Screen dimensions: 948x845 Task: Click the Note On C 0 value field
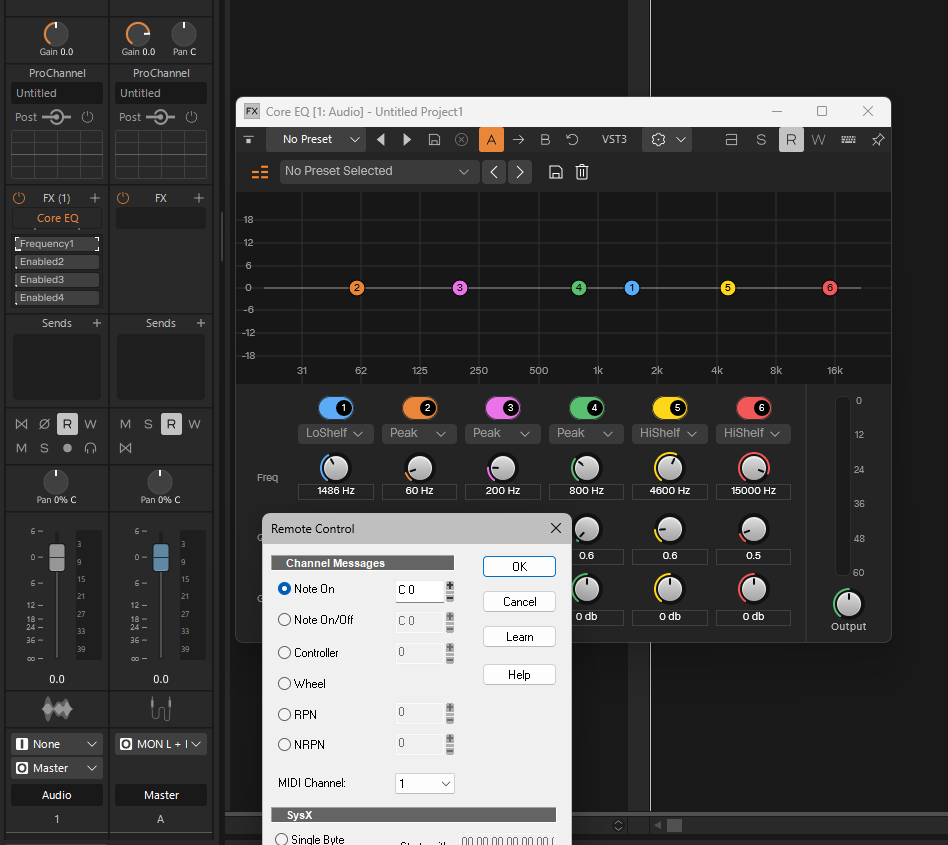coord(420,590)
